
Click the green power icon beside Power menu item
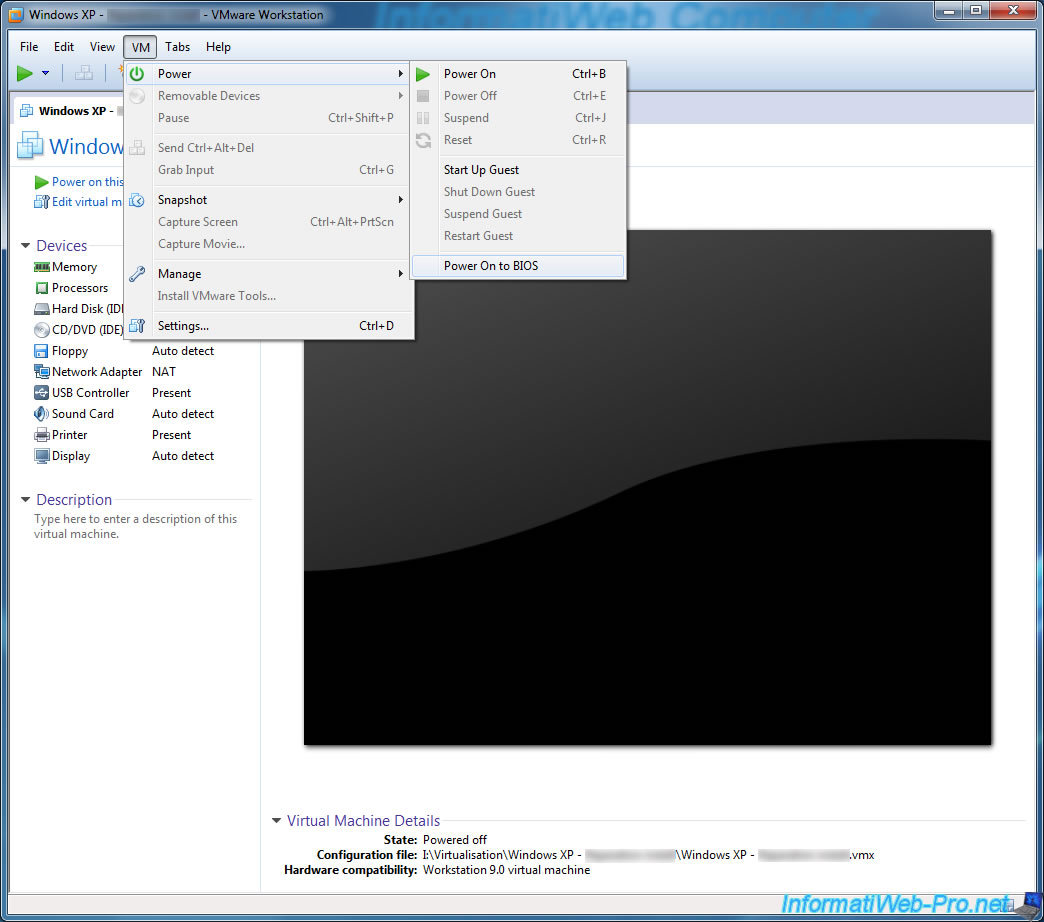click(x=137, y=74)
